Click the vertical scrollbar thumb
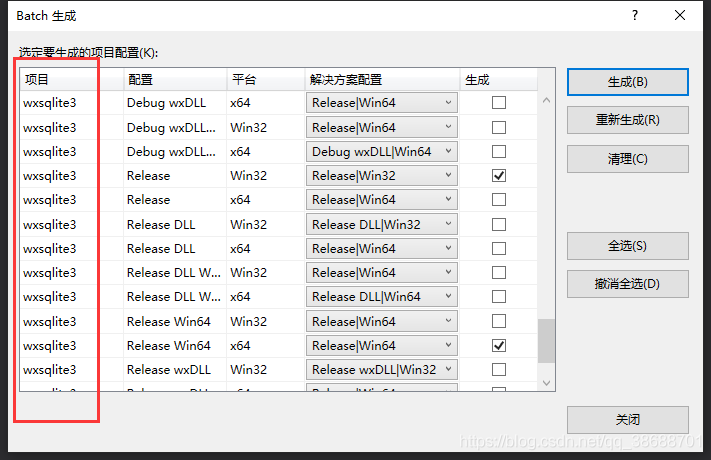This screenshot has height=460, width=711. point(546,341)
